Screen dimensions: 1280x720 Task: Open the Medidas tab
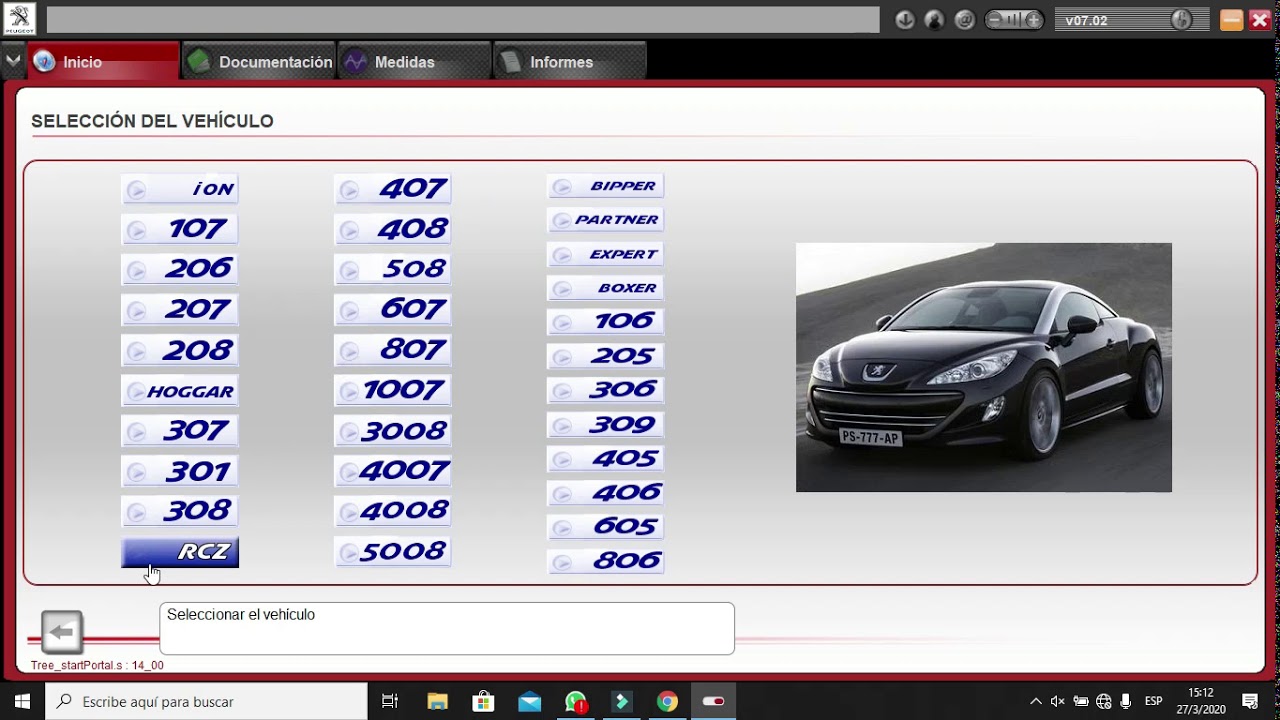pos(414,61)
